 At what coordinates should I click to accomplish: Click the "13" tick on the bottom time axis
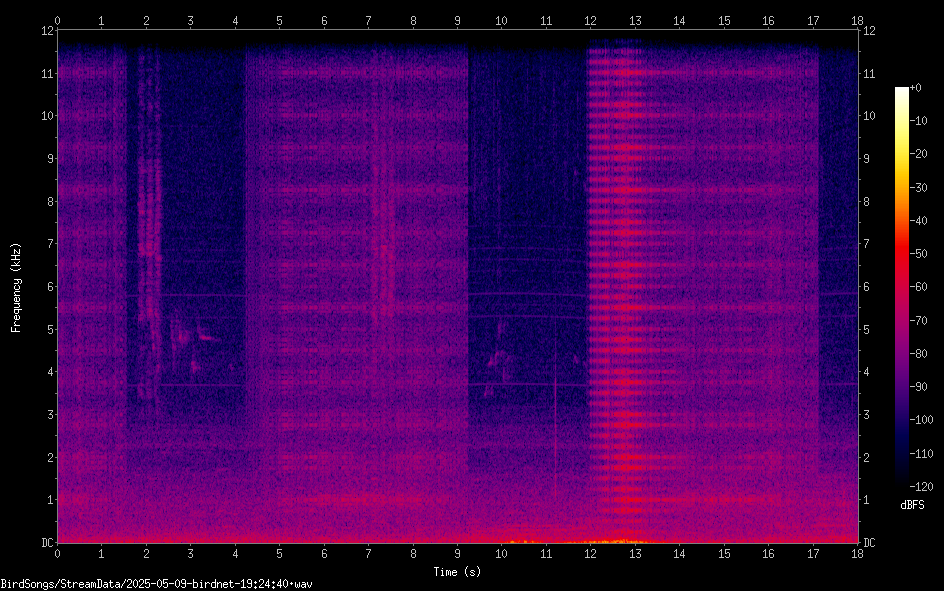click(635, 554)
